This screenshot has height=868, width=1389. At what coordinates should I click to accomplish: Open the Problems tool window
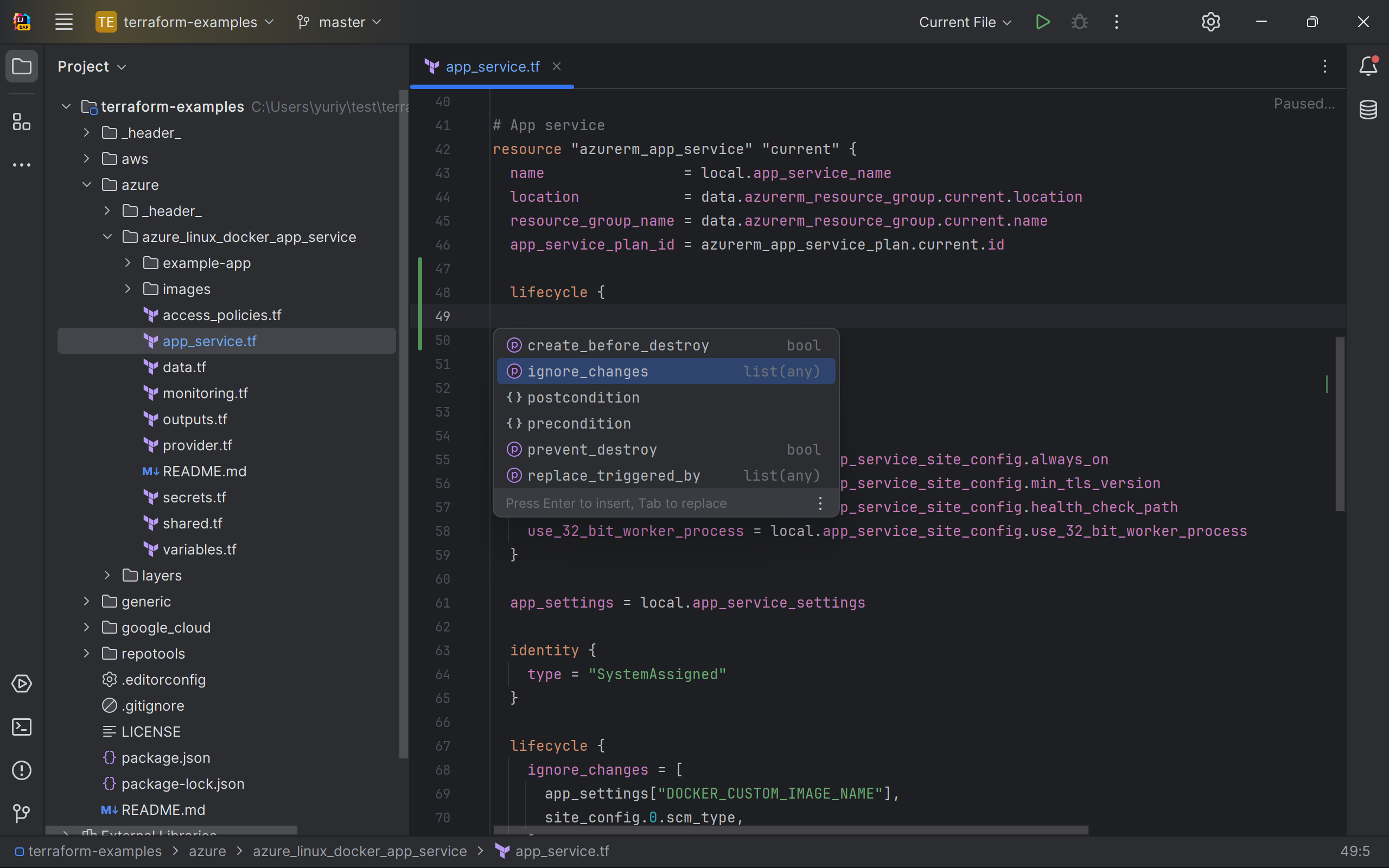pos(22,770)
